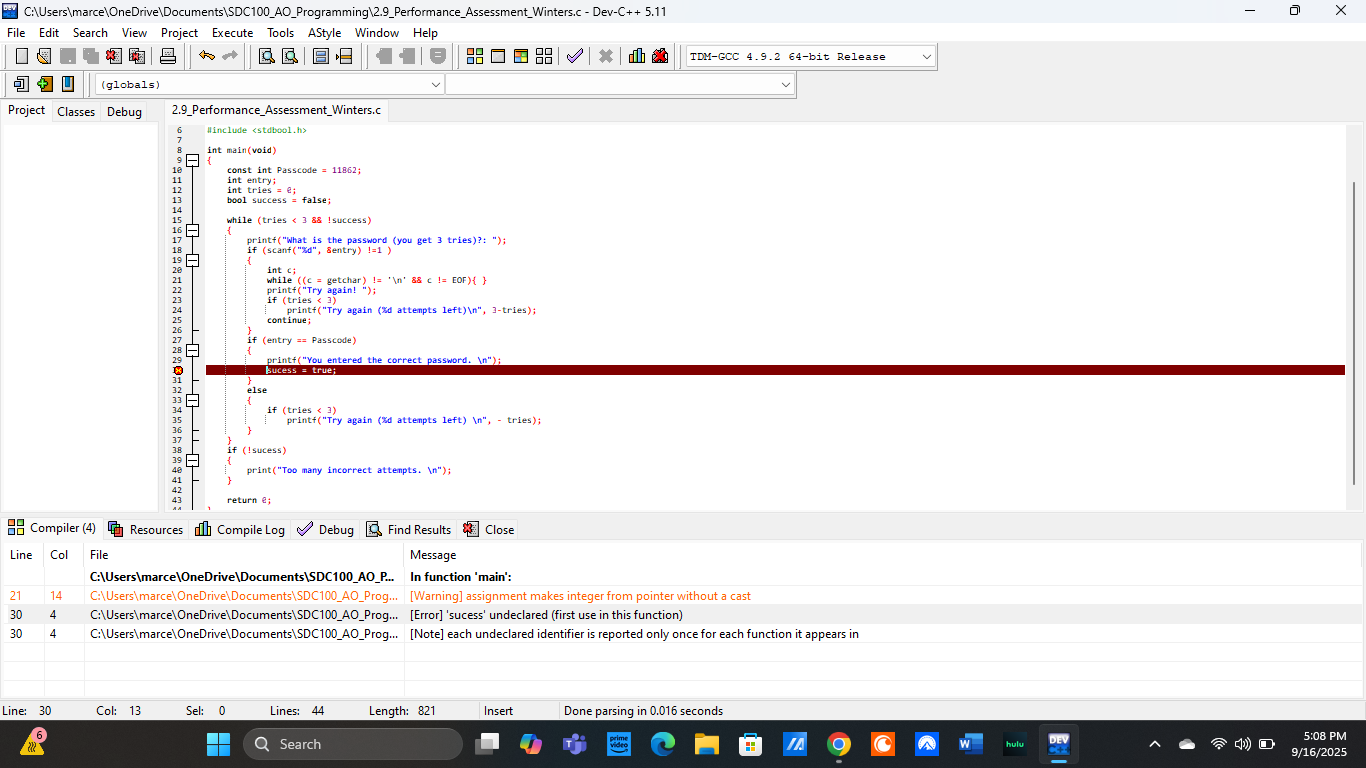Run syntax check with the checkmark icon
This screenshot has height=768, width=1366.
point(575,56)
